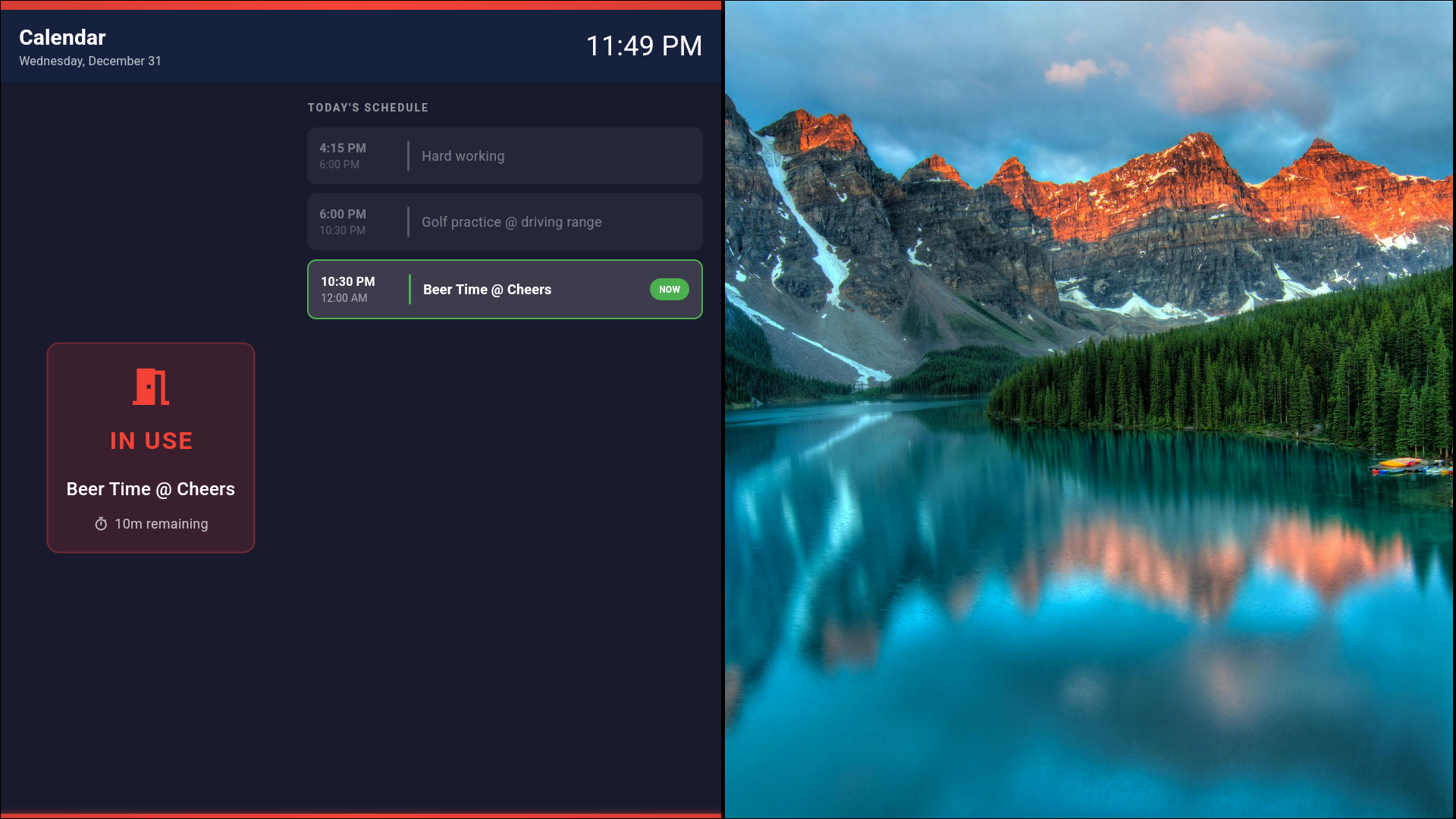The width and height of the screenshot is (1456, 819).
Task: Select the Beer Time @ Cheers schedule row
Action: pos(487,290)
